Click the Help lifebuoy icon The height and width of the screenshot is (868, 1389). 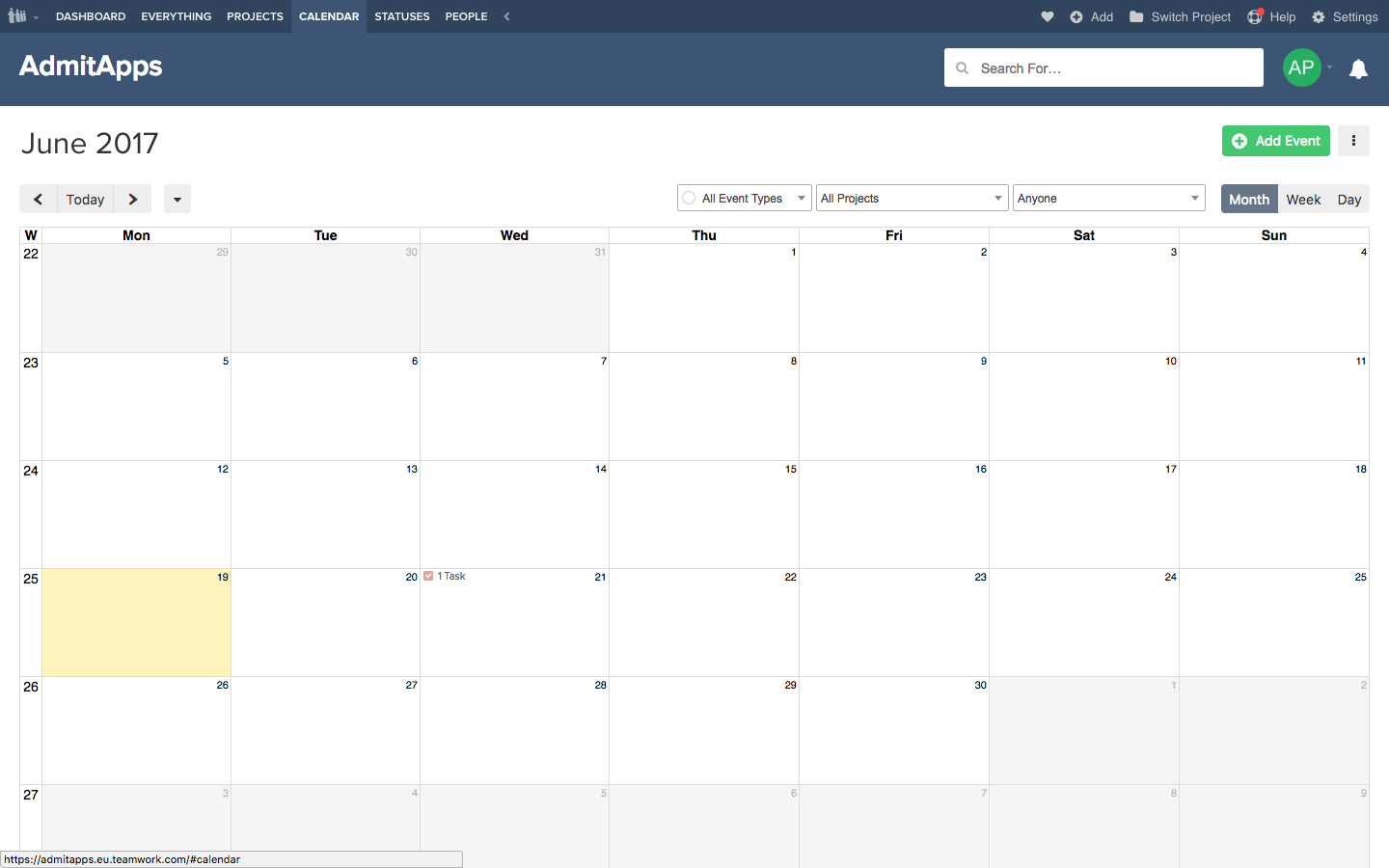click(1255, 16)
